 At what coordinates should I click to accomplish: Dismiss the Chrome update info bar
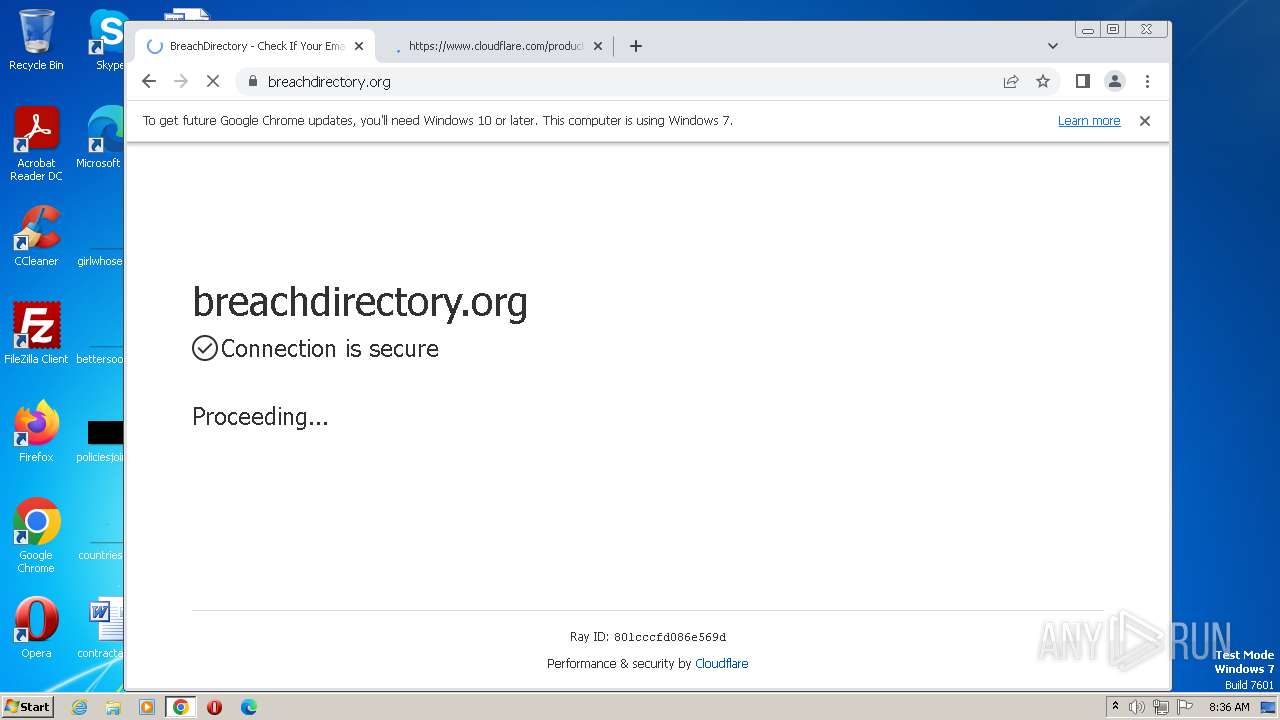1145,121
